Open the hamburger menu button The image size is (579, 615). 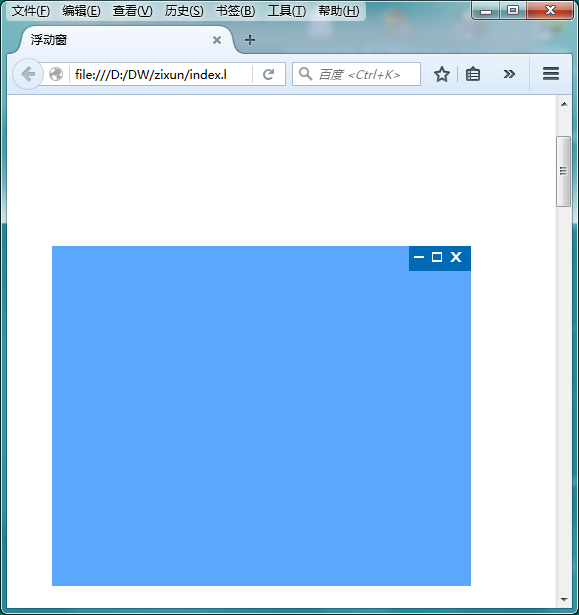551,74
